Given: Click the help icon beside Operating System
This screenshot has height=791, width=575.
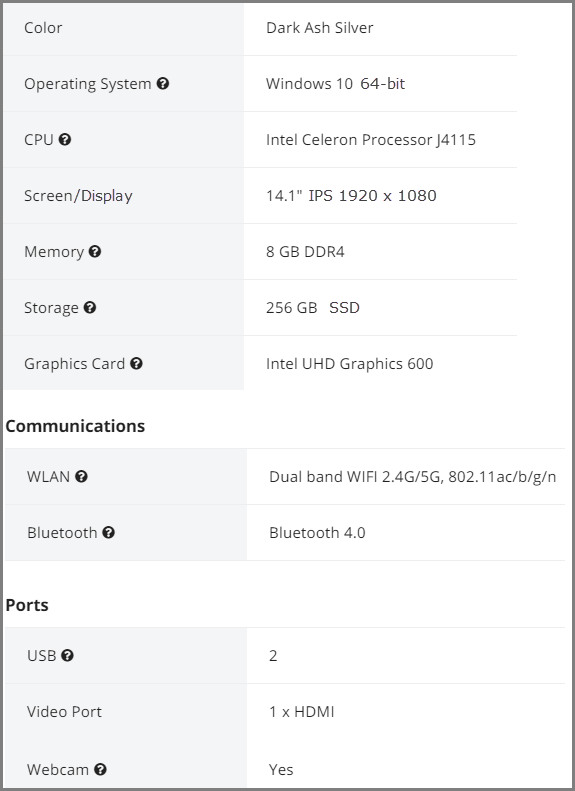Looking at the screenshot, I should (162, 83).
